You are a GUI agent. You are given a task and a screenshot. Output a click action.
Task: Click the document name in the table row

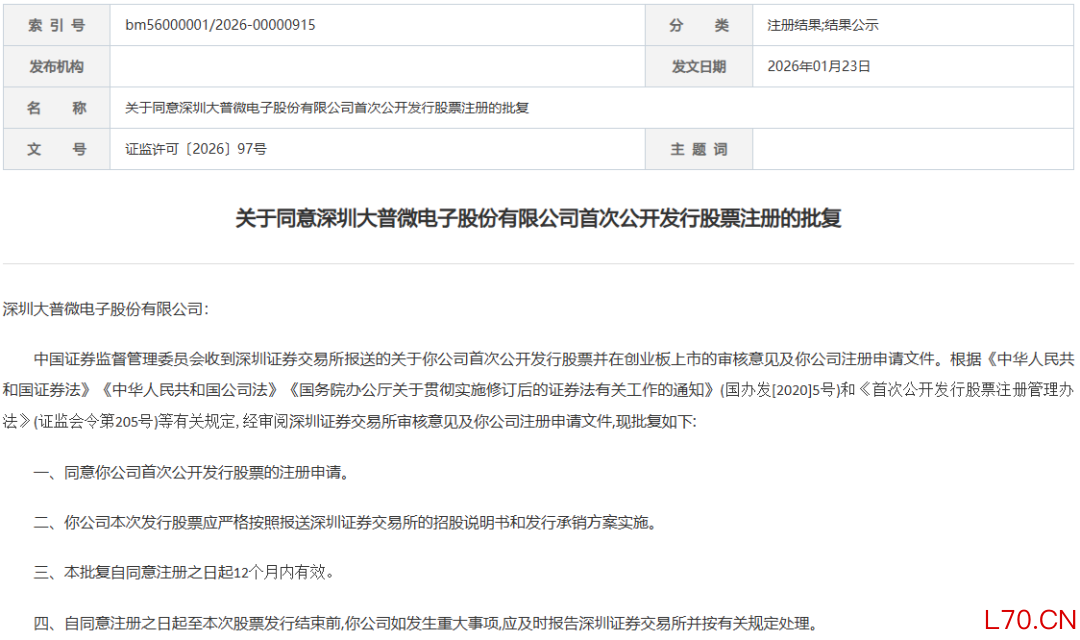[326, 108]
